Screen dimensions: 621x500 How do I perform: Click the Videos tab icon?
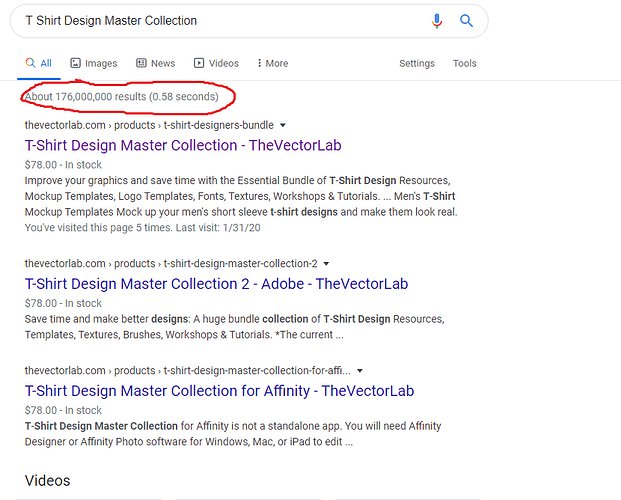pyautogui.click(x=199, y=63)
